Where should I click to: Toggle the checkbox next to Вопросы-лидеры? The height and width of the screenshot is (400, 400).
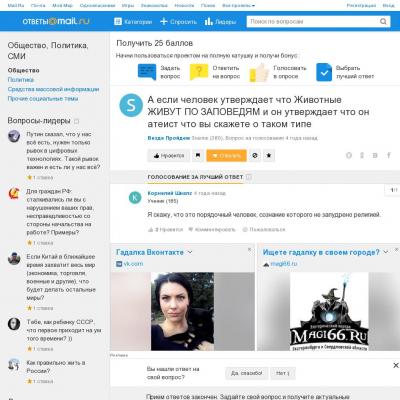coord(76,121)
